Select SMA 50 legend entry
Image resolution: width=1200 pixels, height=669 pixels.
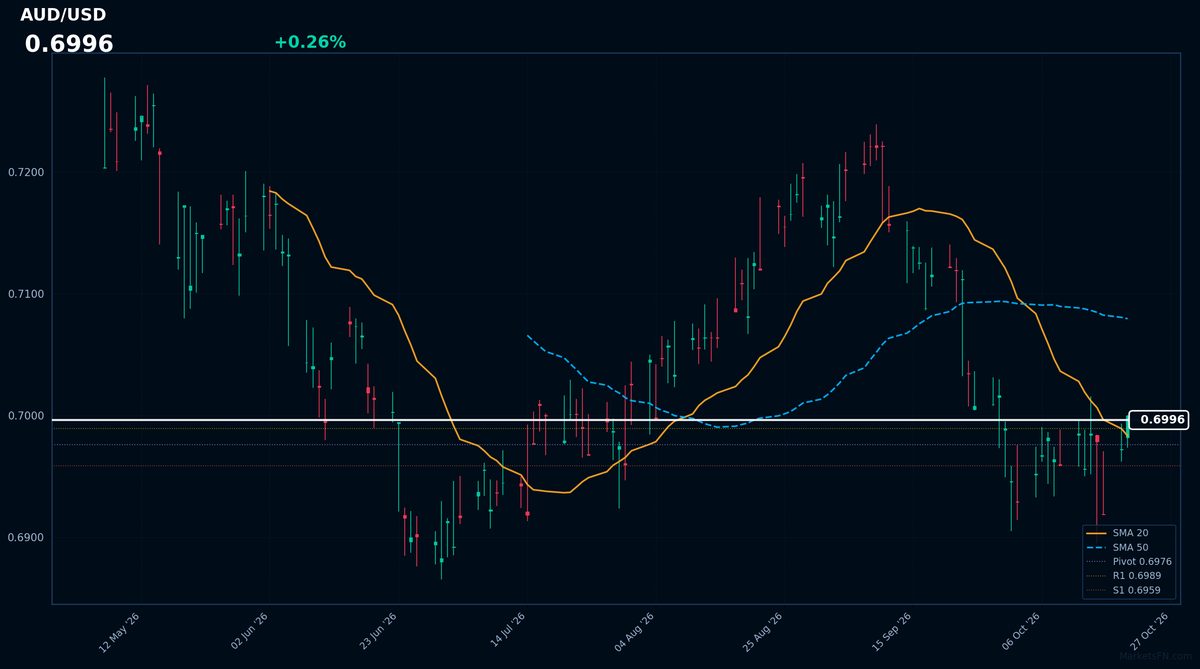[x=1127, y=547]
